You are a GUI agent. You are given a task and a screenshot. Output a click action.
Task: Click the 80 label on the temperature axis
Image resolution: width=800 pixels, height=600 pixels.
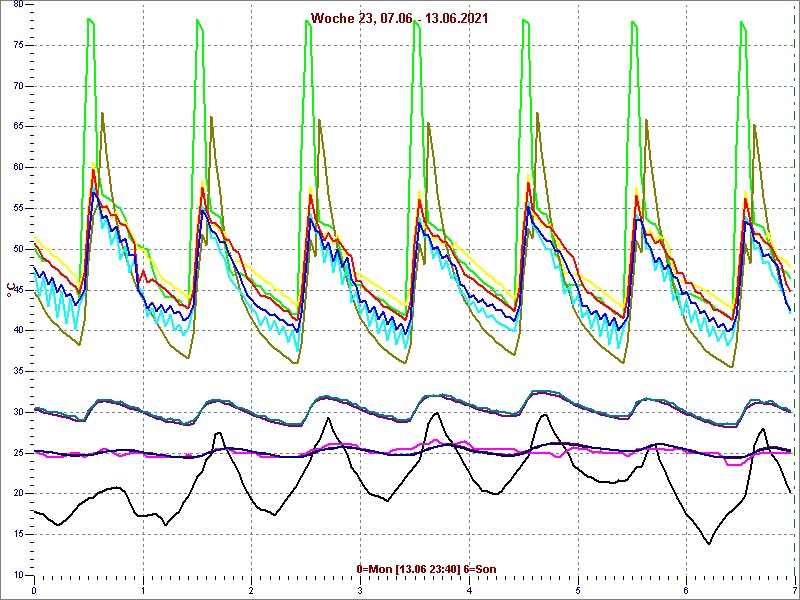[x=17, y=4]
